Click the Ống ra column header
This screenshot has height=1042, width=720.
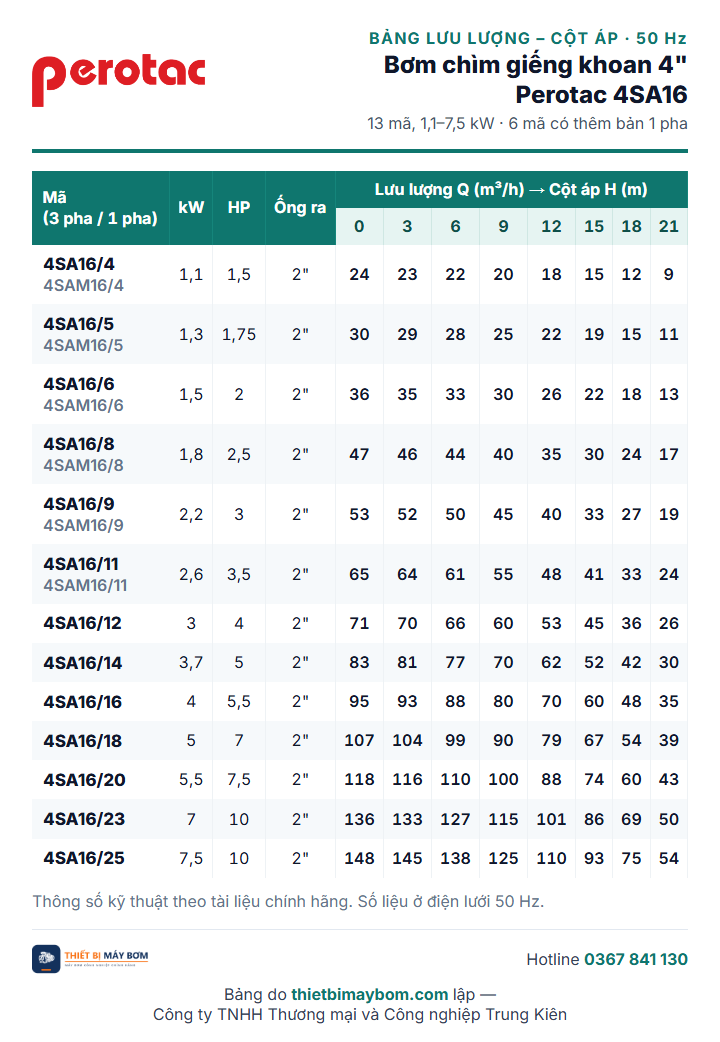click(x=300, y=207)
